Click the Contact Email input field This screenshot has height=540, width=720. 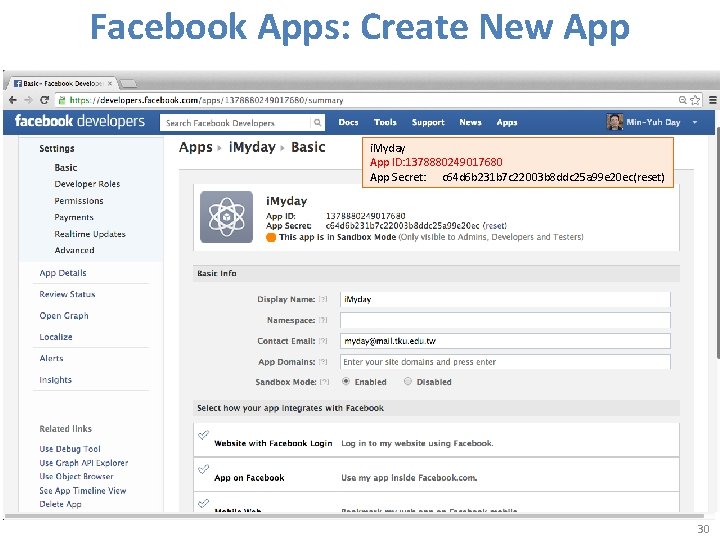(x=505, y=341)
